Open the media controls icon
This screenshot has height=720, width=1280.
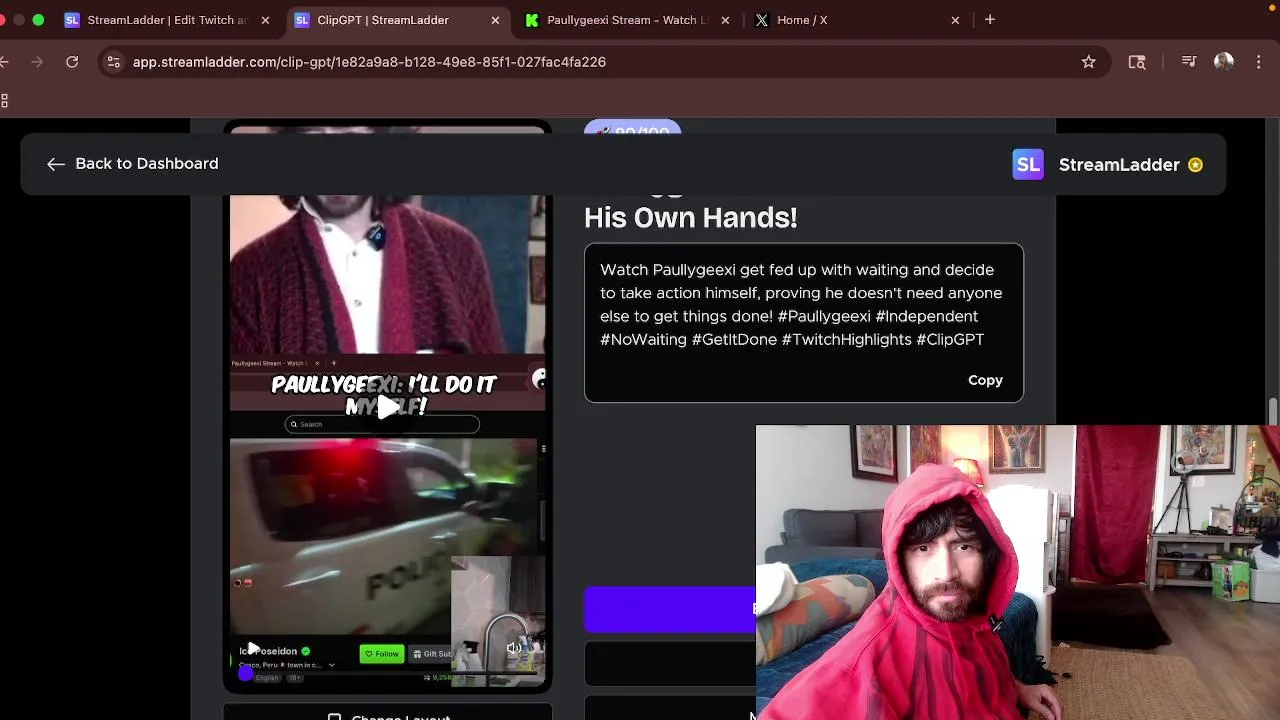[1189, 62]
